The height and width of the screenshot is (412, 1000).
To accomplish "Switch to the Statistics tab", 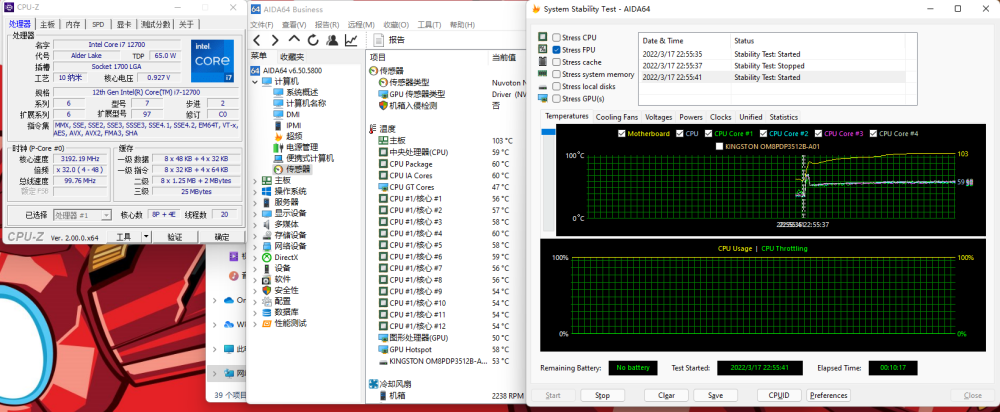I will pyautogui.click(x=783, y=117).
